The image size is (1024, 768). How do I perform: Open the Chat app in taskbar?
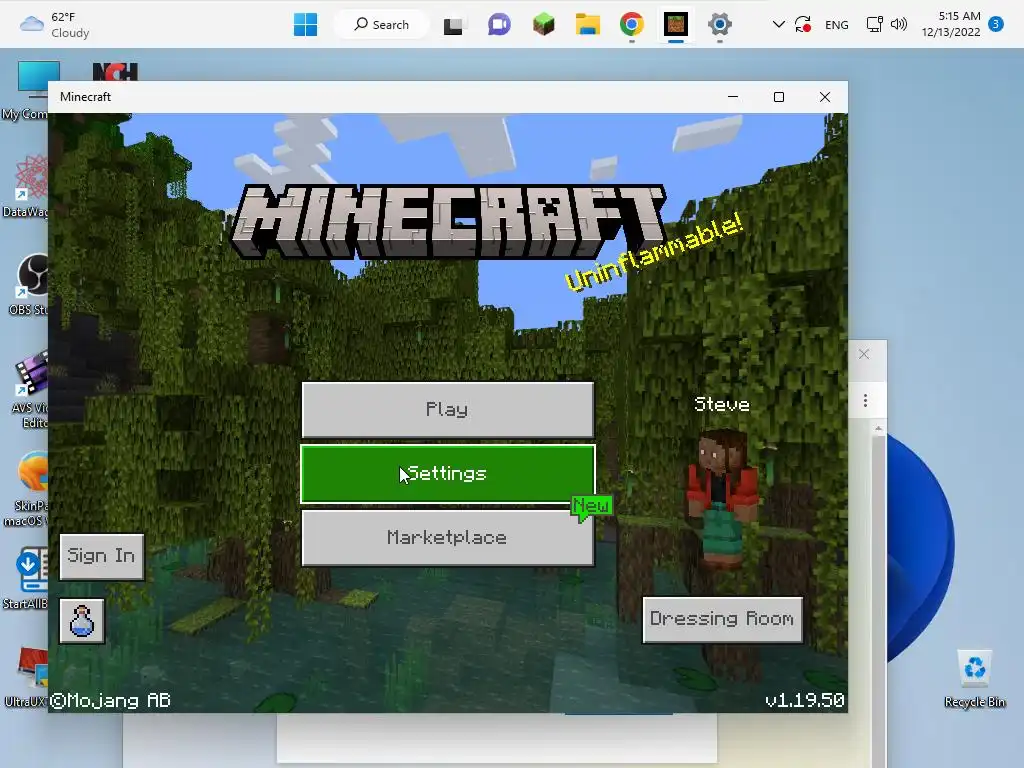click(x=499, y=25)
